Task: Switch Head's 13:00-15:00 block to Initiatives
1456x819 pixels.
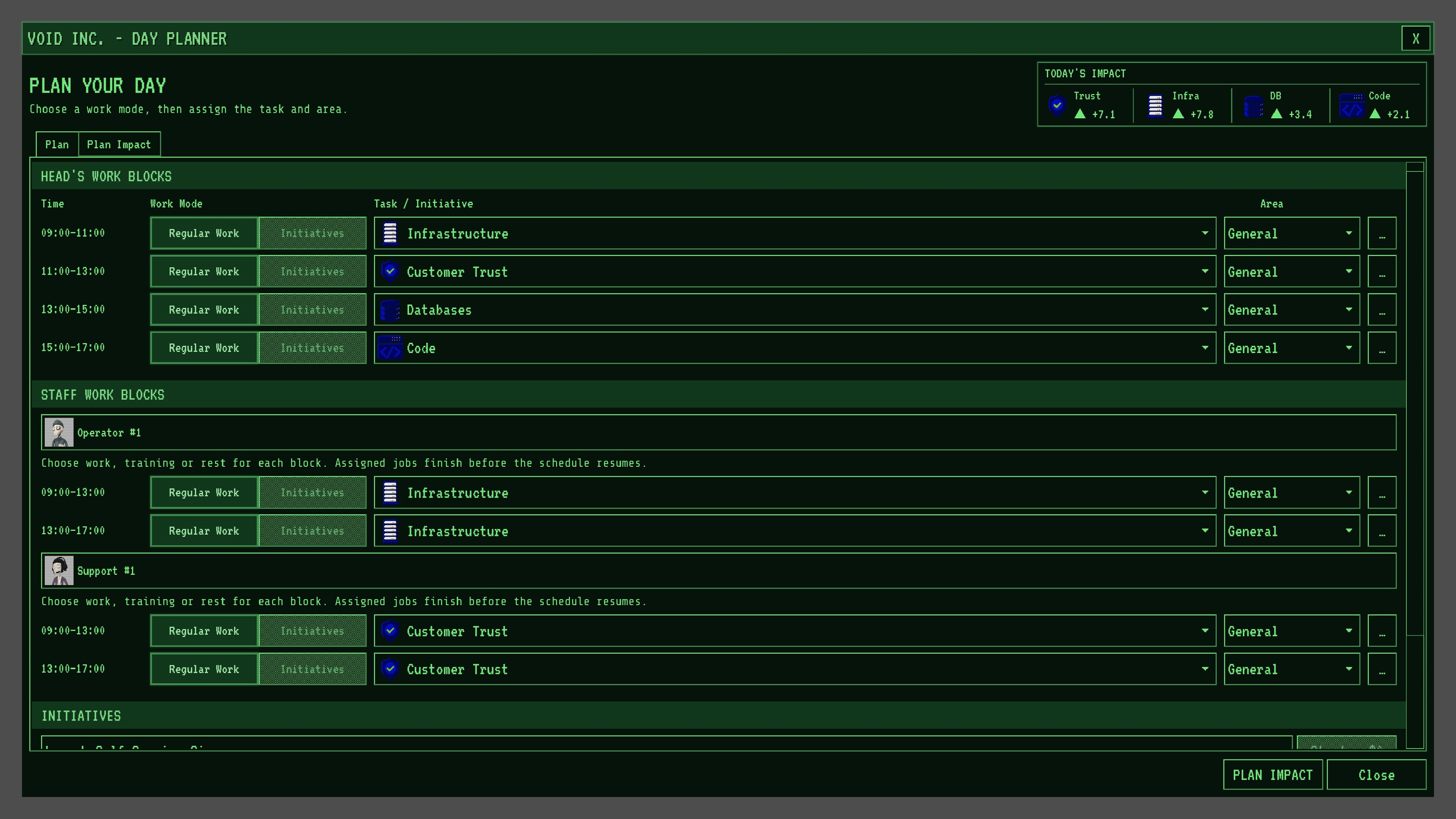Action: pyautogui.click(x=312, y=310)
